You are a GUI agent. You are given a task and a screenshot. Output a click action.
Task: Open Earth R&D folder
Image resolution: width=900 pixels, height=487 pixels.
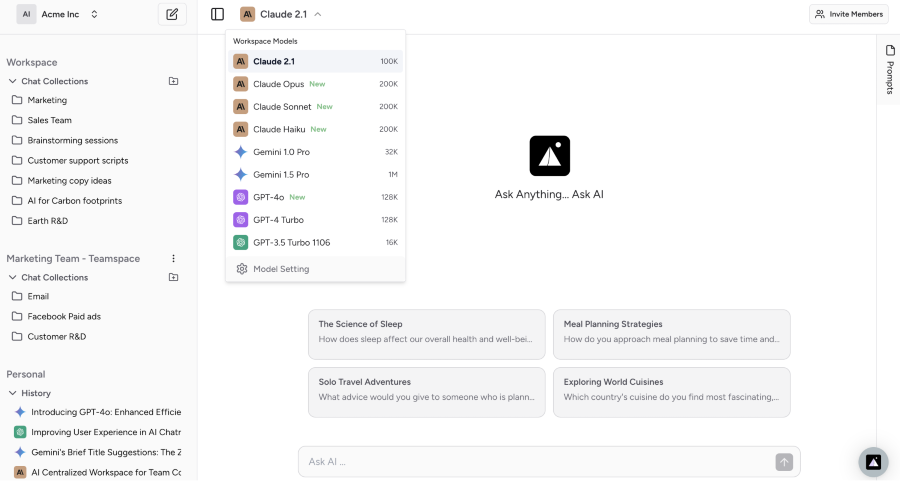48,221
